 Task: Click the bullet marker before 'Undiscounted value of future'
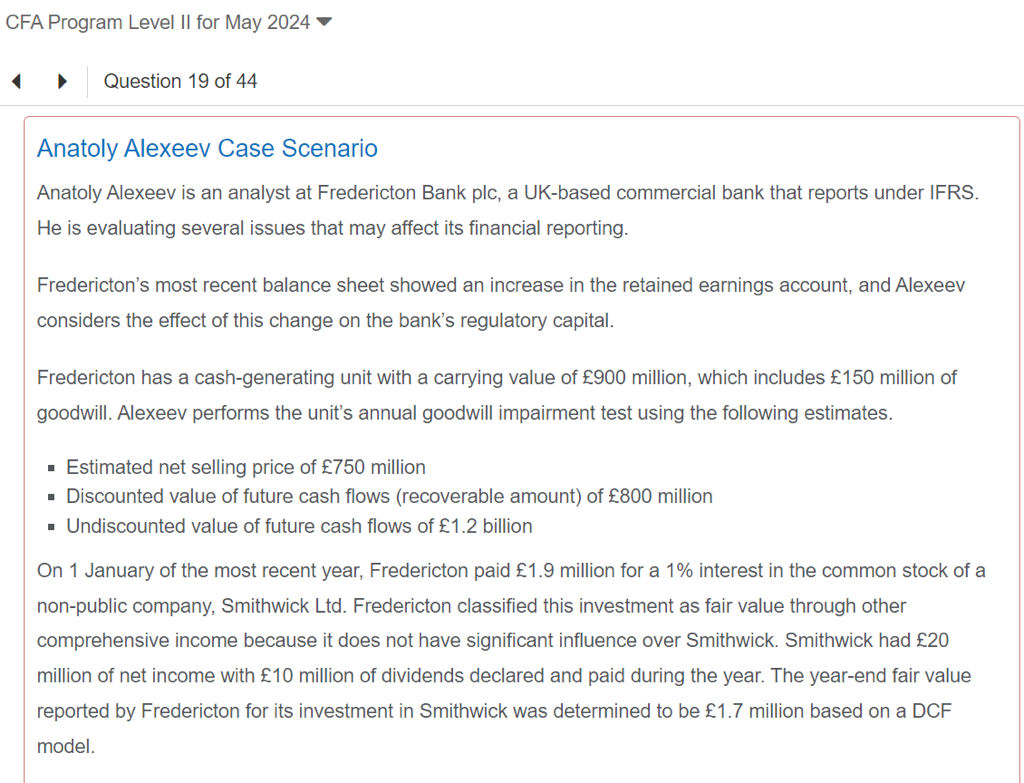click(51, 526)
